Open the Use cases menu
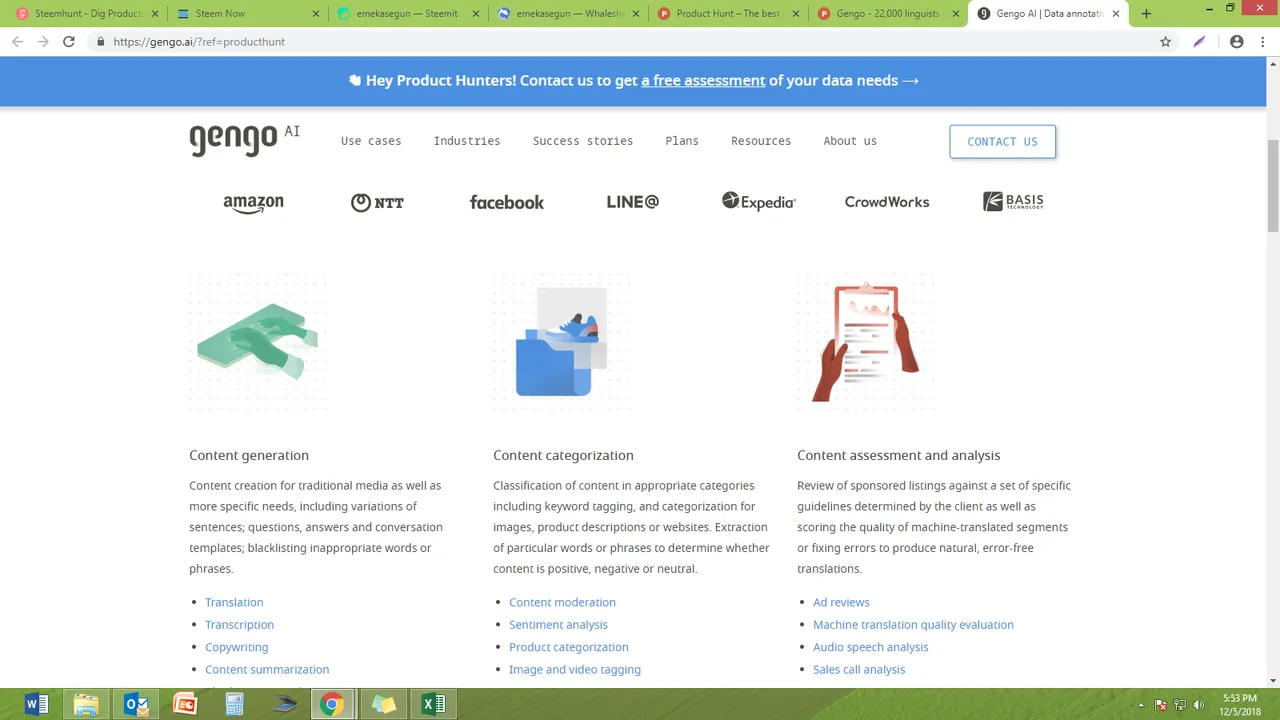1280x720 pixels. pos(371,141)
